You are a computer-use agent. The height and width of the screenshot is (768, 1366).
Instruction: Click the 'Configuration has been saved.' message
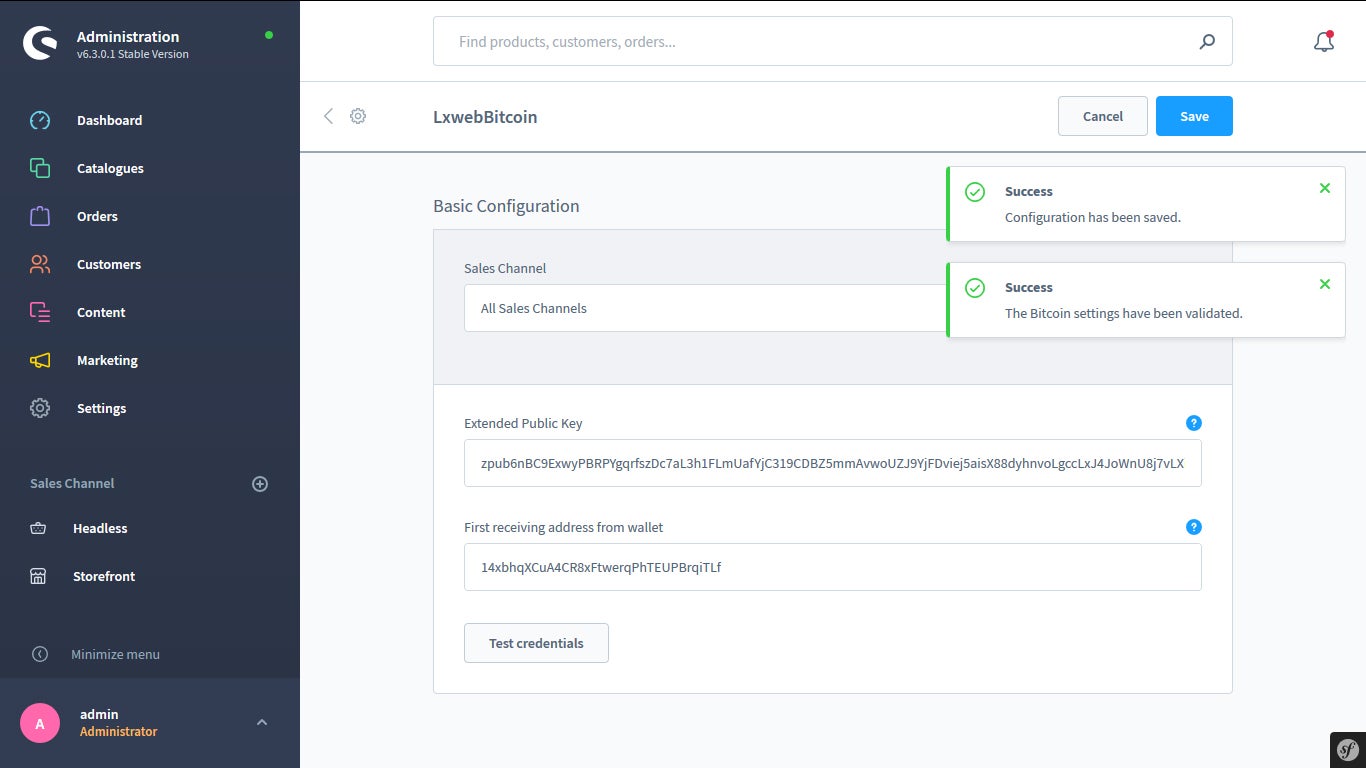pos(1093,217)
